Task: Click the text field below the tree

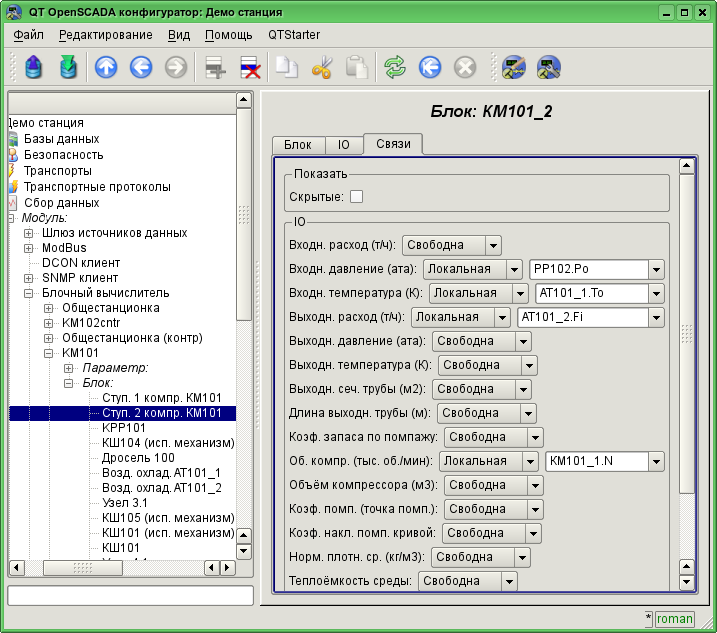Action: tap(130, 596)
